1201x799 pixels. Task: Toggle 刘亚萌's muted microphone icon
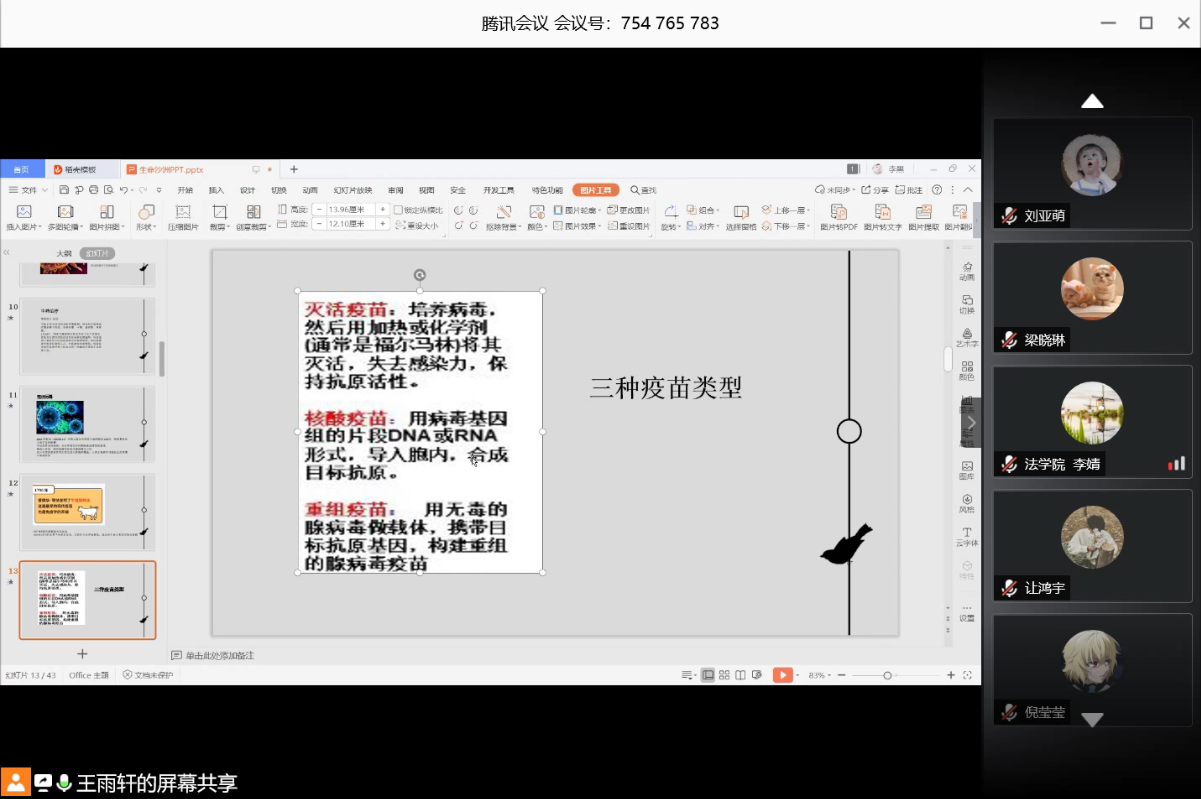coord(1009,215)
